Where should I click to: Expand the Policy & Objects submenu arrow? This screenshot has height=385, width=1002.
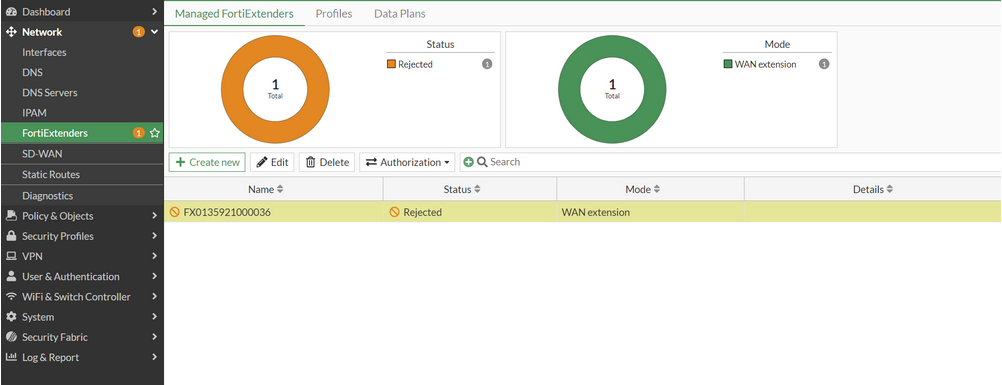(x=154, y=216)
